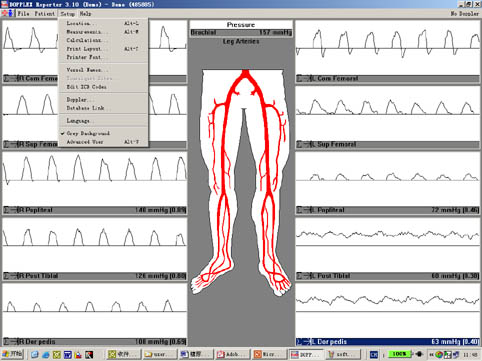Viewport: 482px width, 361px height.
Task: Select the L Dor pedis highlighted title bar
Action: tap(387, 342)
